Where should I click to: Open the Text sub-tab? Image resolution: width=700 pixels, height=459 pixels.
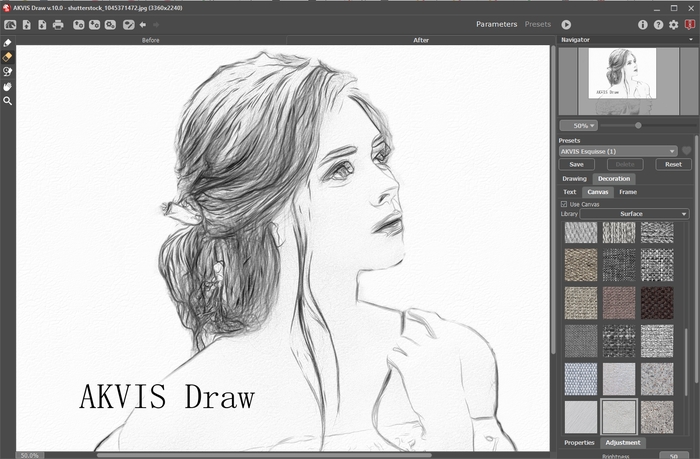click(x=570, y=192)
